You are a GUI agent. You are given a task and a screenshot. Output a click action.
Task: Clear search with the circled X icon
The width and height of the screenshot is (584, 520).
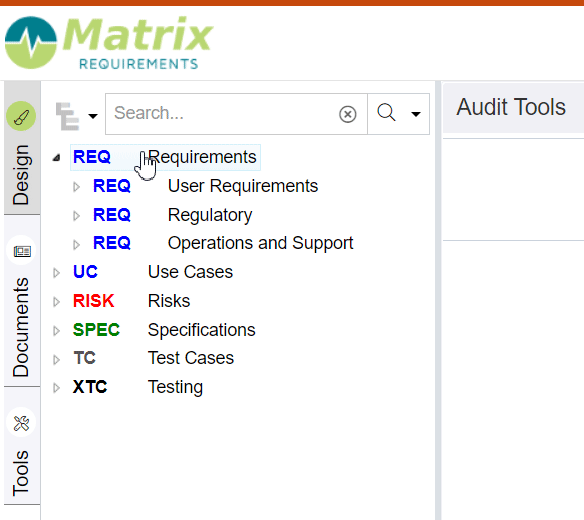(x=347, y=114)
